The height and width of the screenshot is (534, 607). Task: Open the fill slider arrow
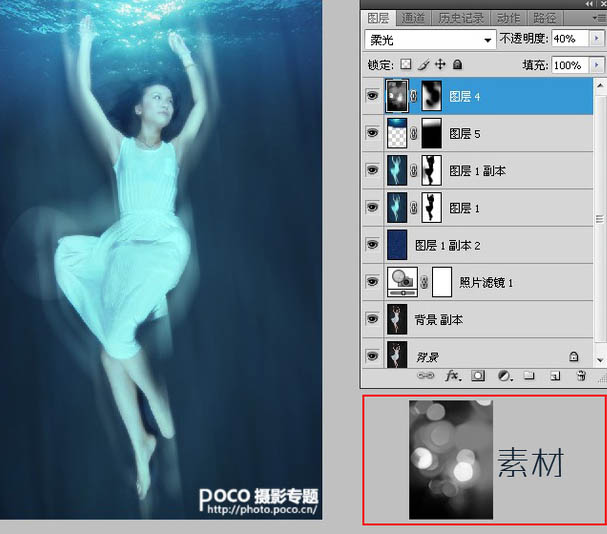coord(596,65)
